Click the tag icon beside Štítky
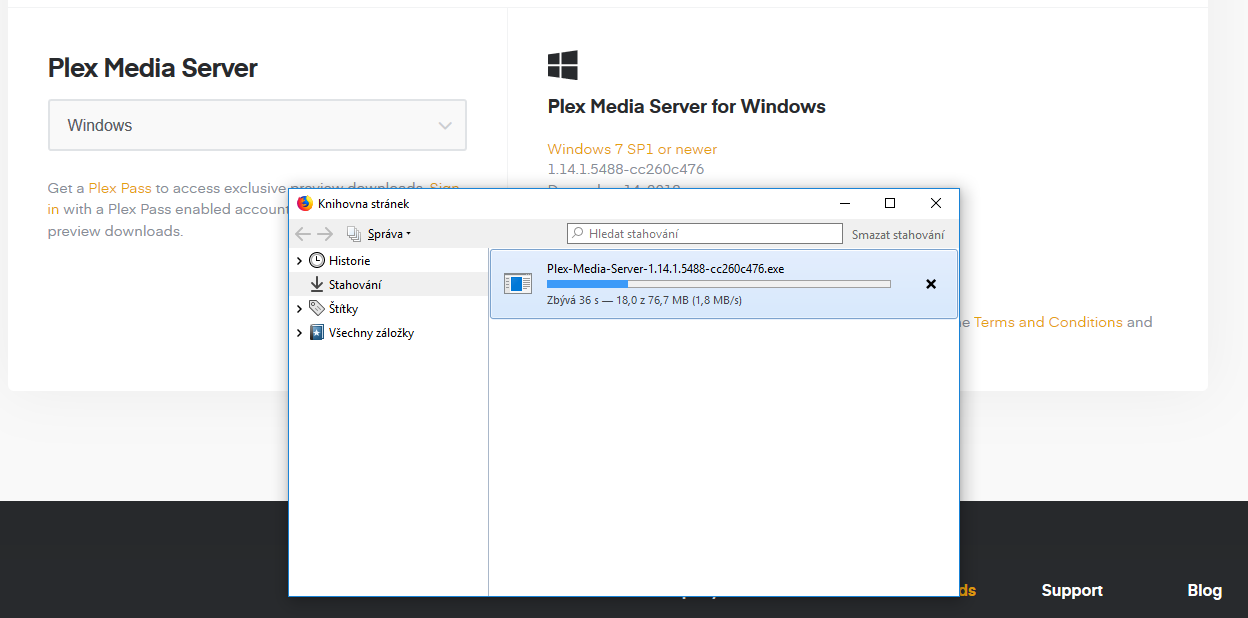This screenshot has width=1248, height=618. [317, 308]
